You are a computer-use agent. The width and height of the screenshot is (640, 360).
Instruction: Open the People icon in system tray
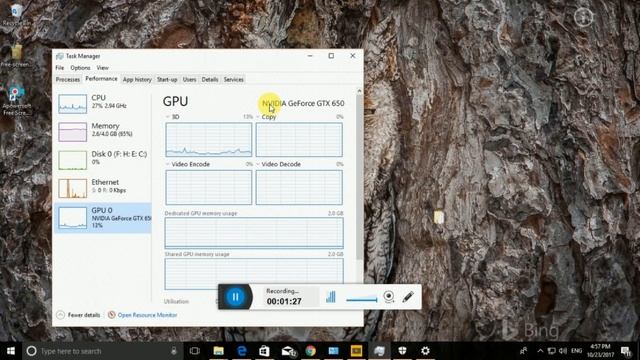point(524,351)
